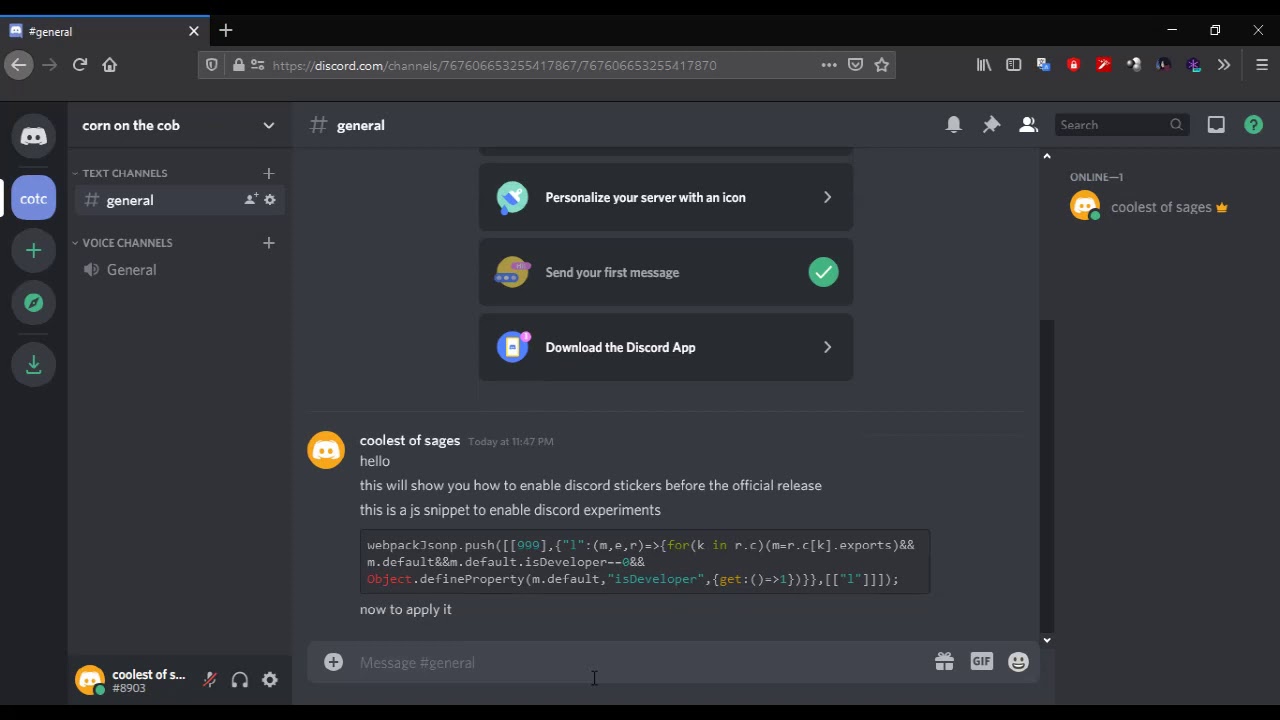Viewport: 1280px width, 720px height.
Task: Open Personalize your server with an icon
Action: (666, 197)
